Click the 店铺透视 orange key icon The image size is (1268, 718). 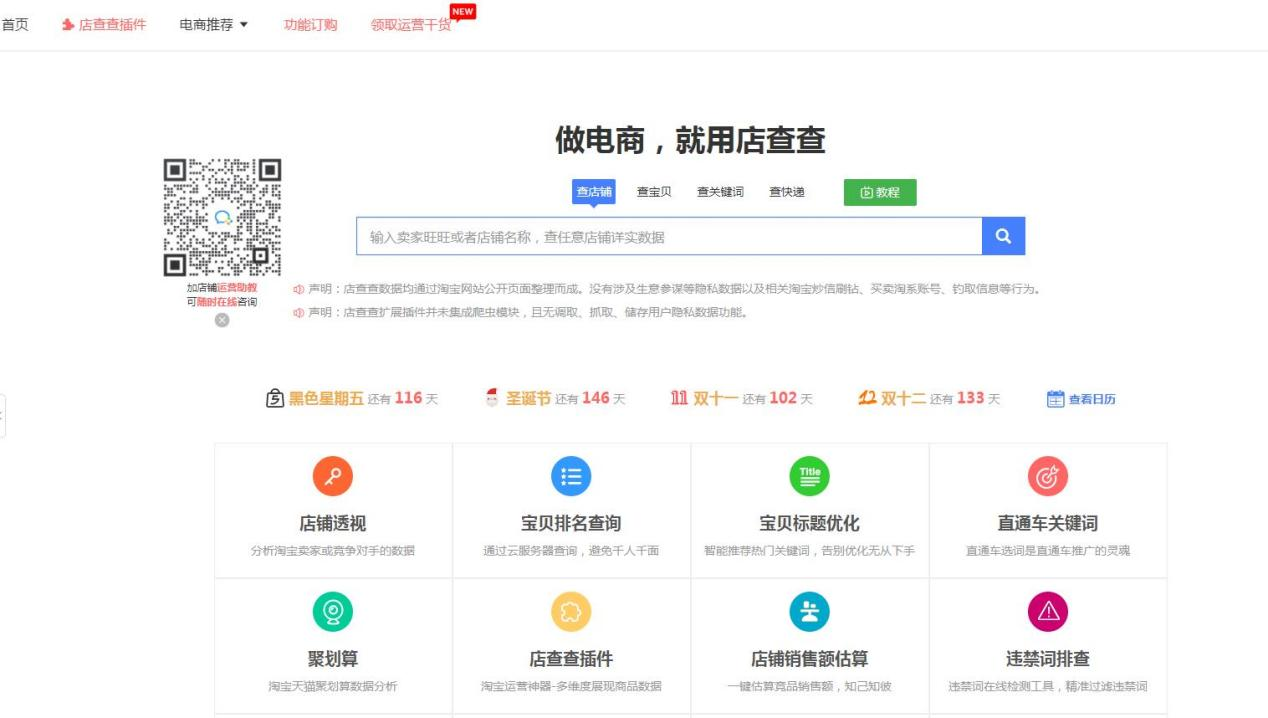click(x=333, y=476)
